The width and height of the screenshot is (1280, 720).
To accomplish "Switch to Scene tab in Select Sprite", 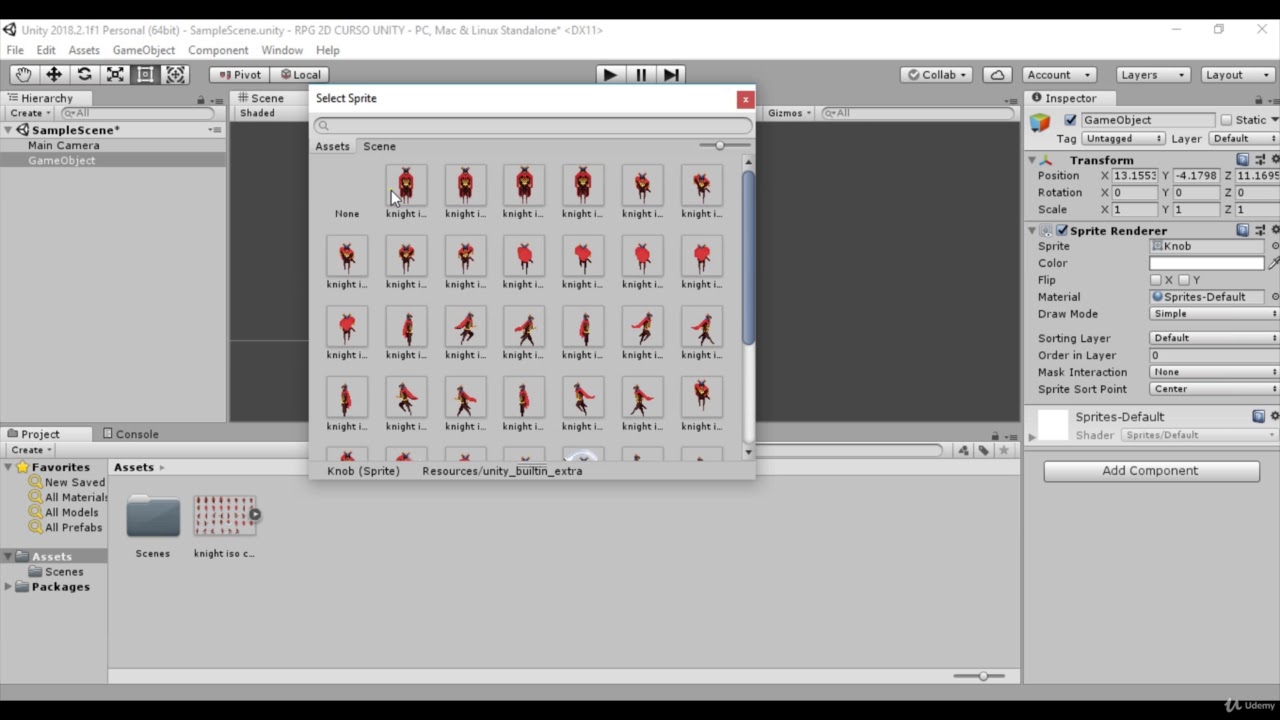I will (379, 146).
